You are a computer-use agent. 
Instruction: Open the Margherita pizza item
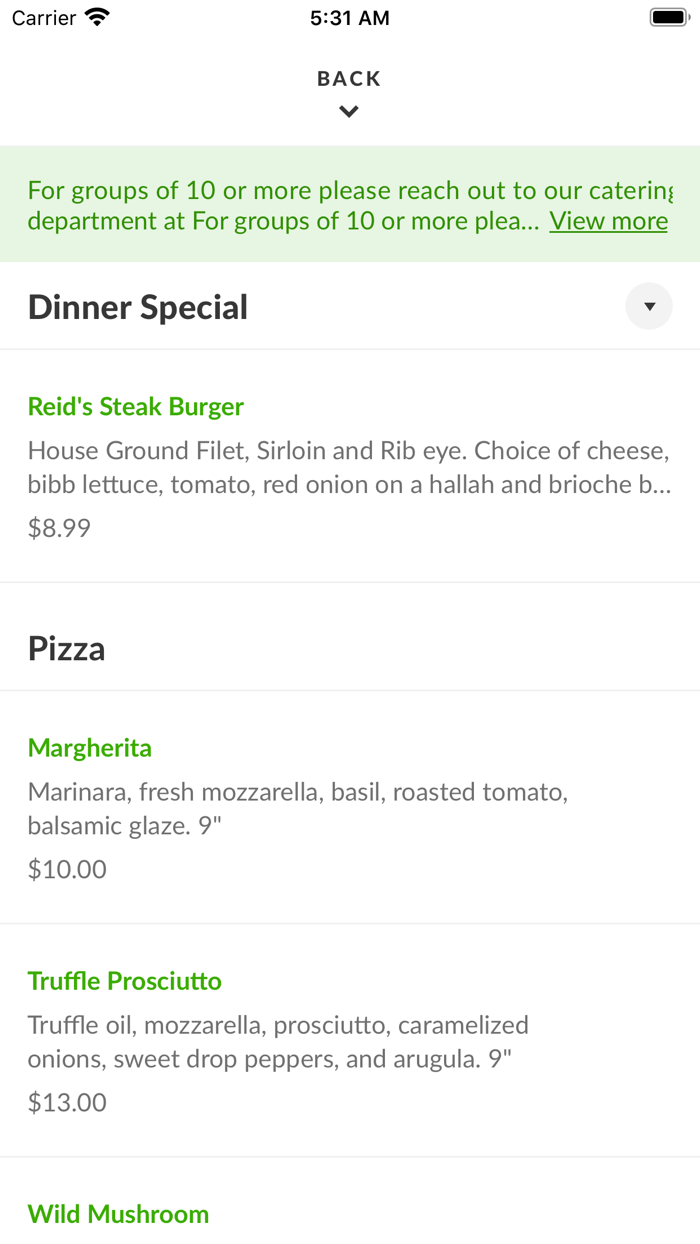(x=89, y=747)
